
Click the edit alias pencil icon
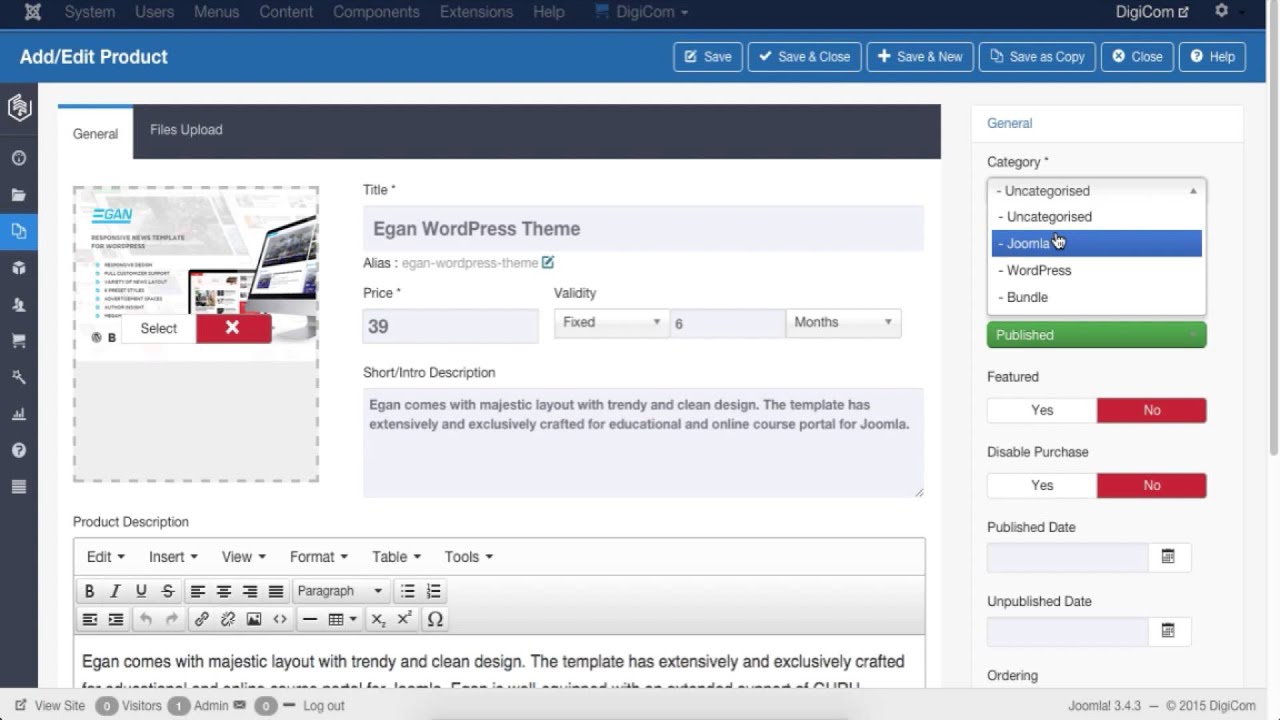click(548, 262)
